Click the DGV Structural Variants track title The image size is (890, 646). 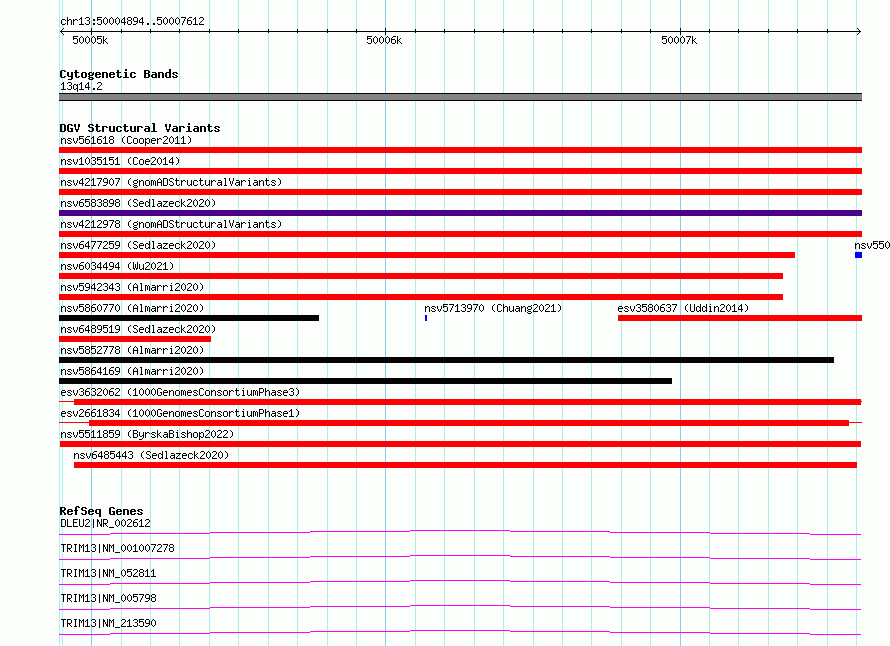[140, 128]
